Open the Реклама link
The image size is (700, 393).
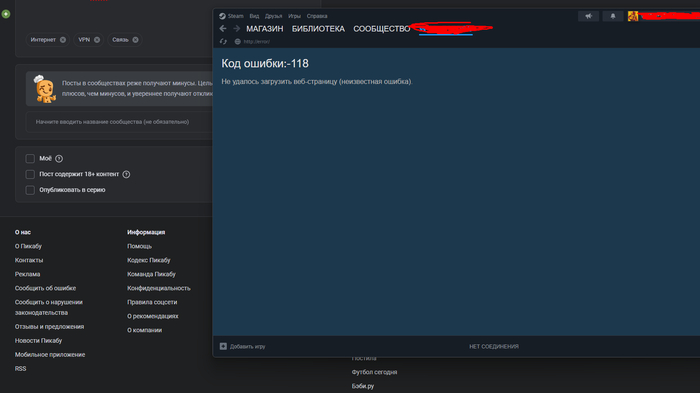pos(27,274)
